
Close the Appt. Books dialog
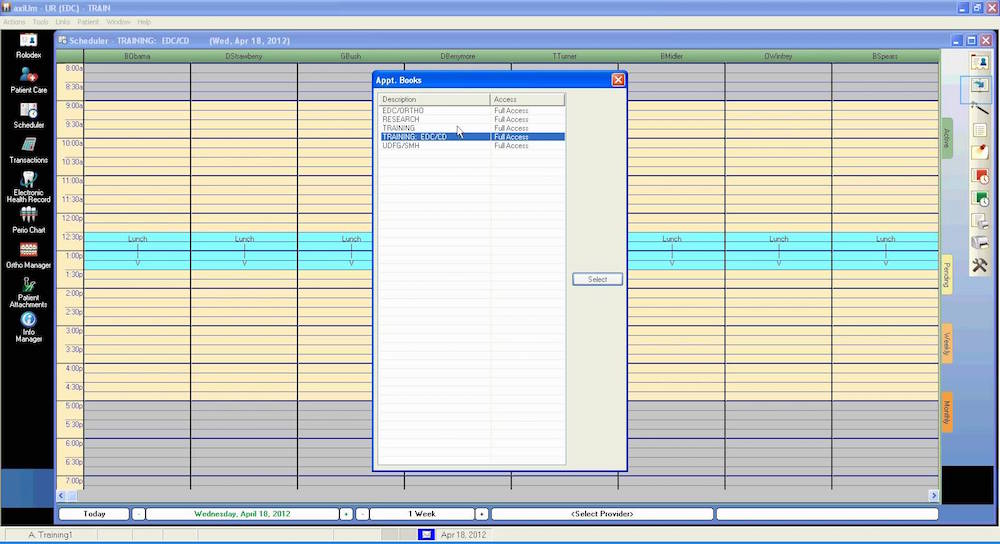[617, 80]
